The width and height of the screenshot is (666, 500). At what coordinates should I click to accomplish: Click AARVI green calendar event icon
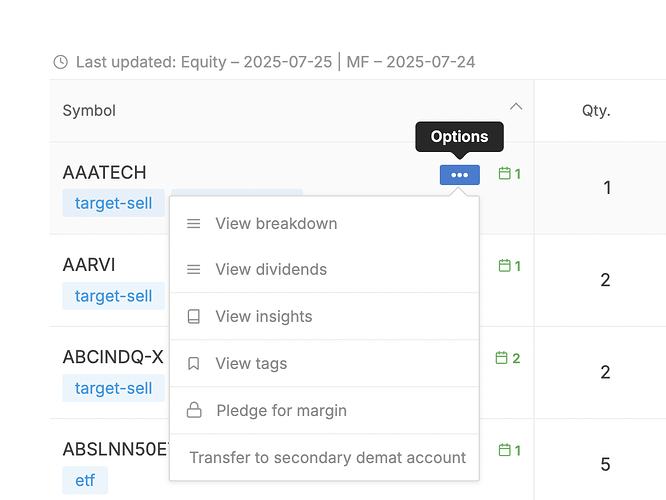[x=505, y=266]
